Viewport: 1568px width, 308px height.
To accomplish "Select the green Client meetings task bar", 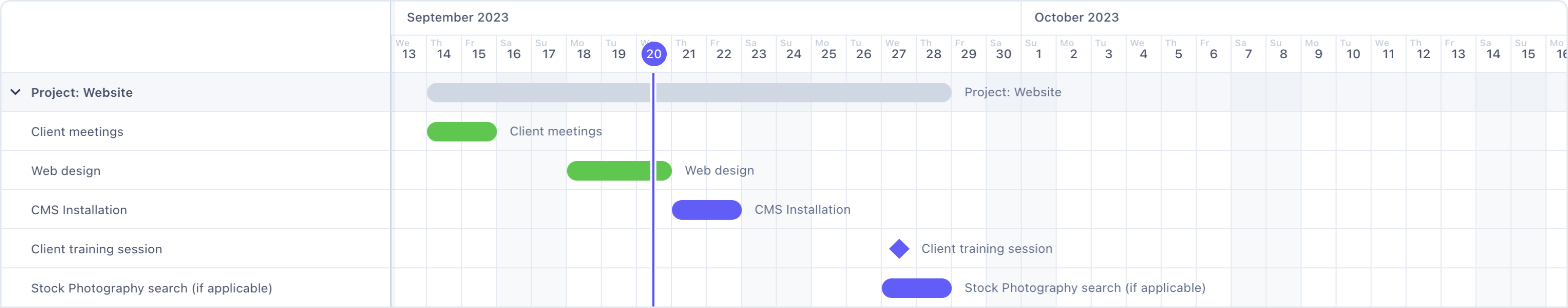I will coord(461,132).
